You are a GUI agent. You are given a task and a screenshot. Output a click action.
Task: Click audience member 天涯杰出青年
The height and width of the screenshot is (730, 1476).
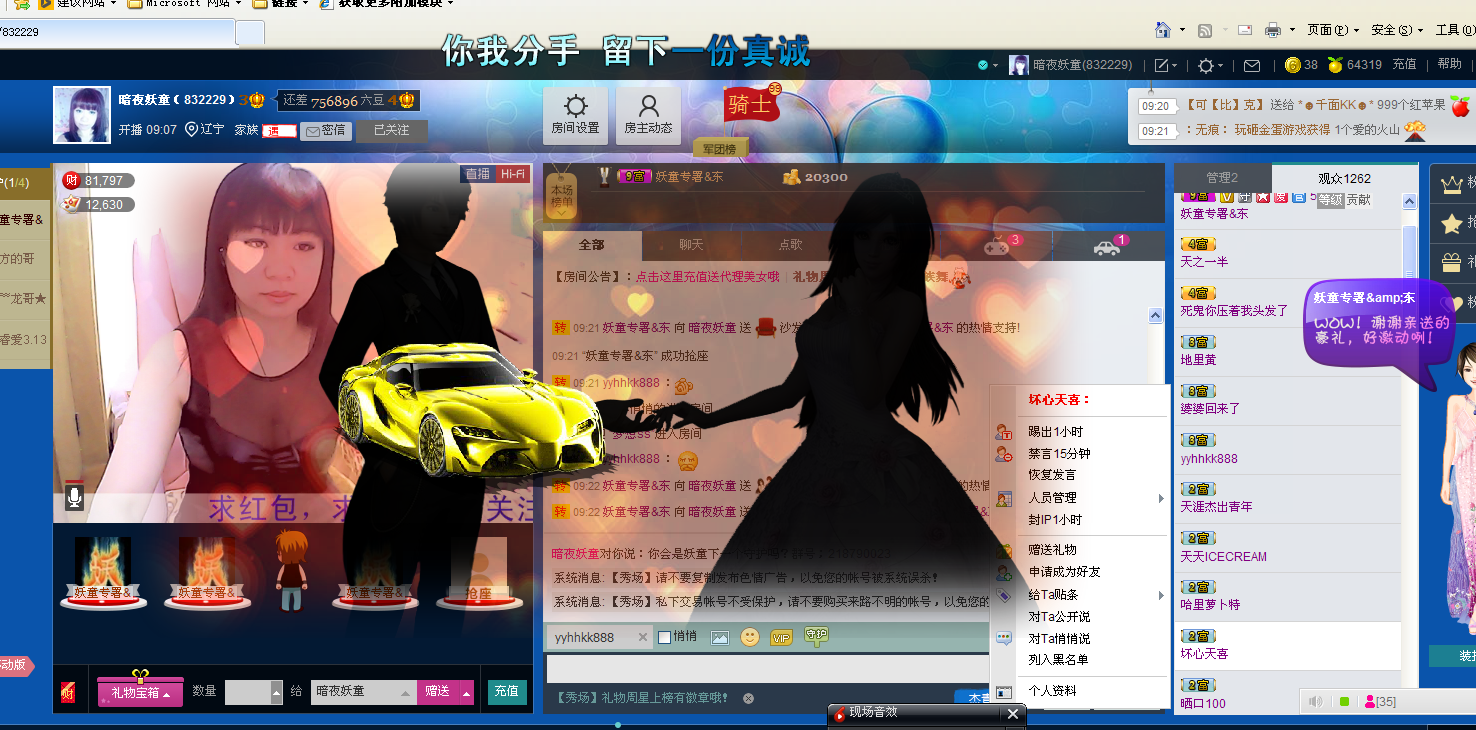tap(1216, 507)
